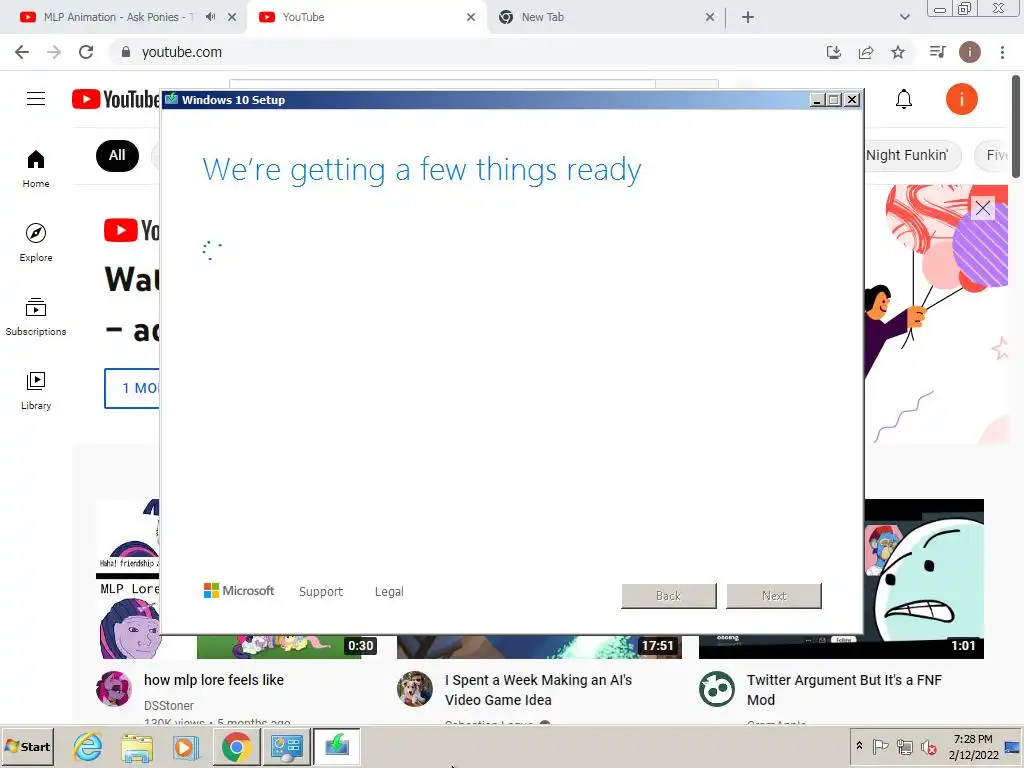The height and width of the screenshot is (768, 1024).
Task: Mute the MLP Animation tab audio icon
Action: point(210,17)
